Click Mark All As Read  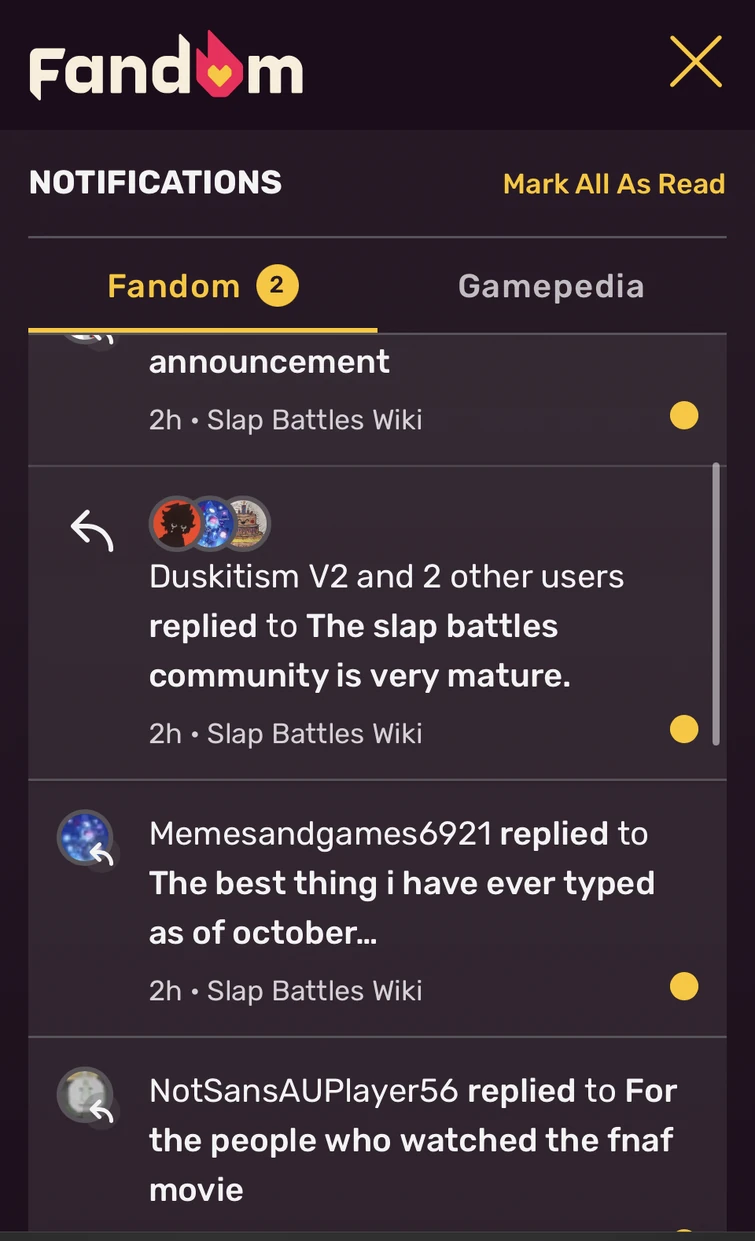614,184
